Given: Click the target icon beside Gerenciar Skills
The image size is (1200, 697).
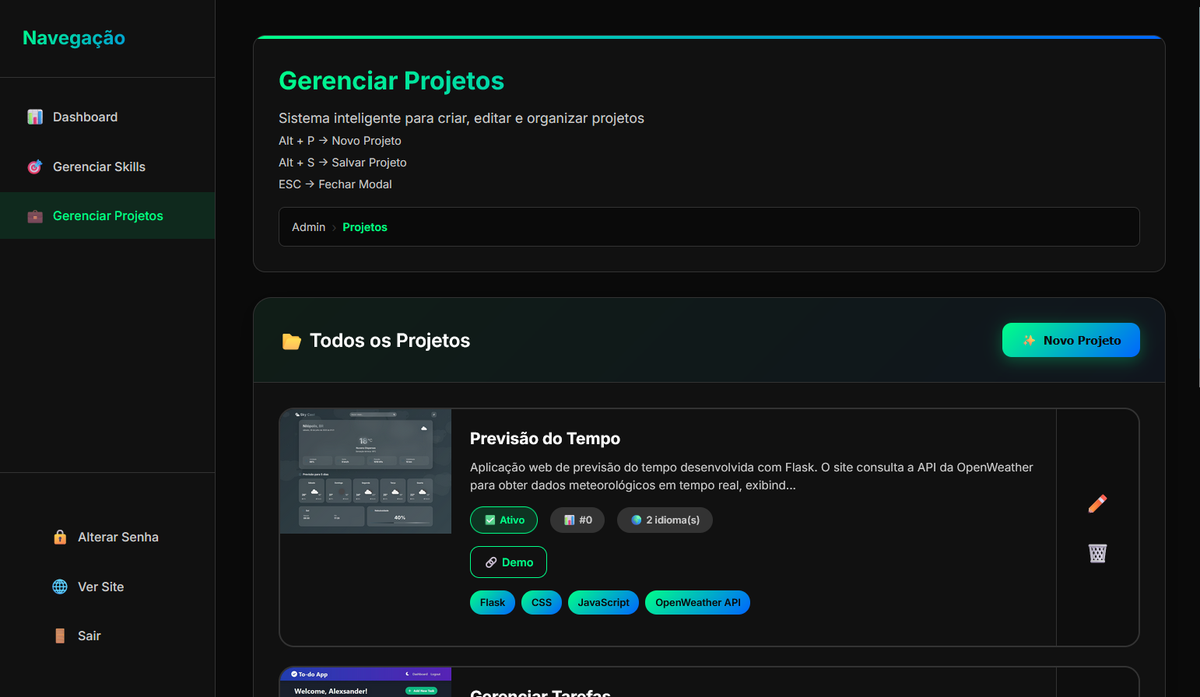Looking at the screenshot, I should pos(35,167).
